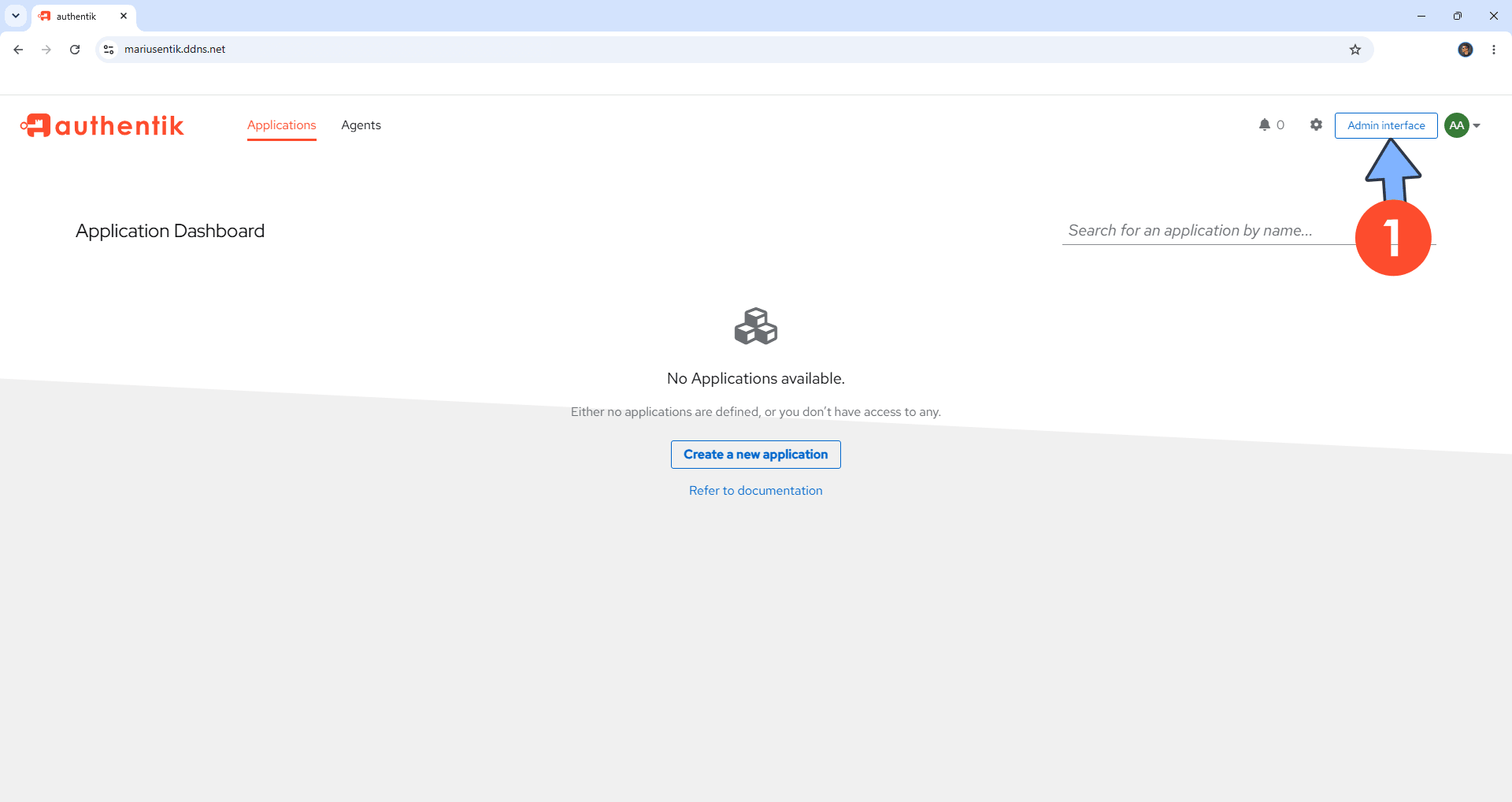Reload the page with refresh icon
1512x802 pixels.
click(75, 50)
